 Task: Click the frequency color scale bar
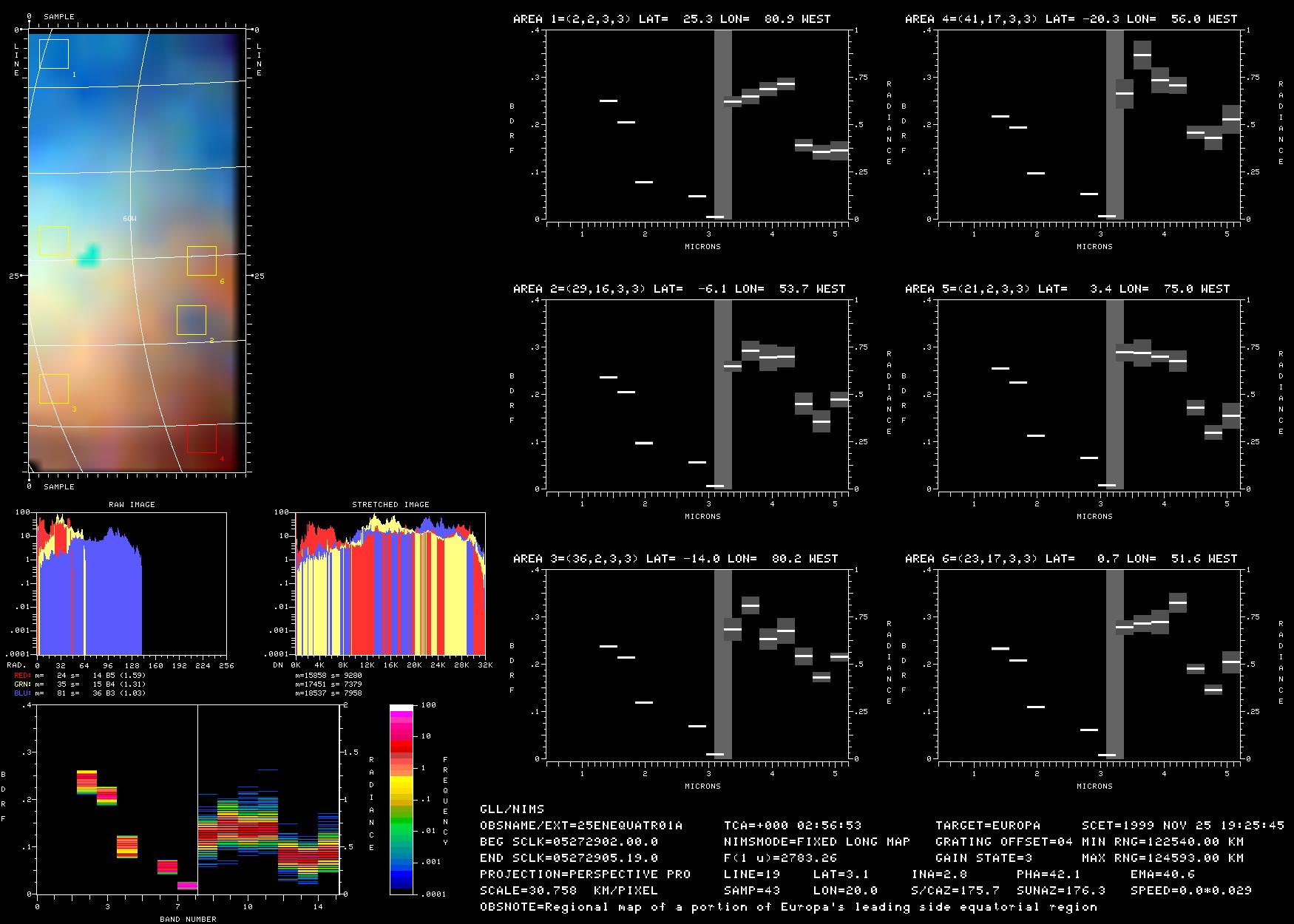click(x=402, y=800)
